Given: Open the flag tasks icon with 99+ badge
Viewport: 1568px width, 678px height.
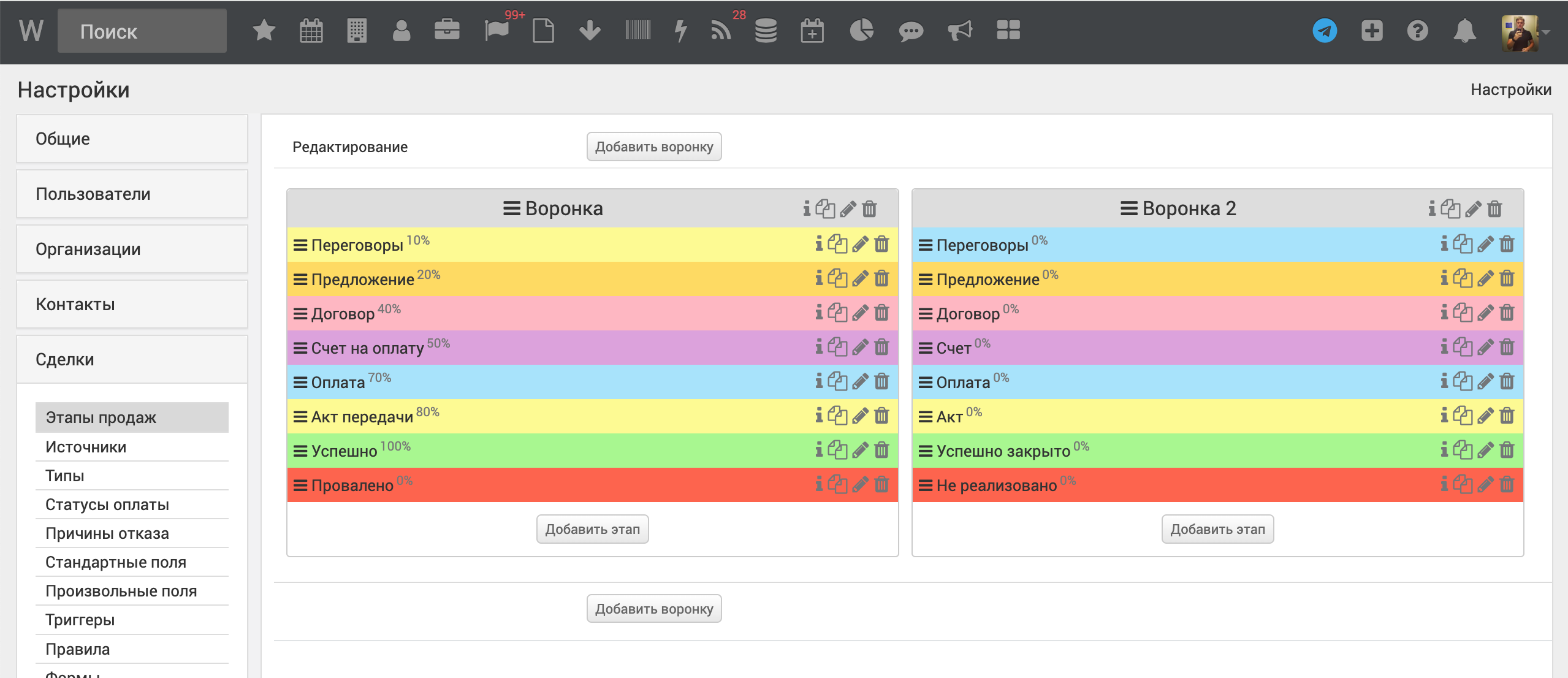Looking at the screenshot, I should pyautogui.click(x=496, y=31).
